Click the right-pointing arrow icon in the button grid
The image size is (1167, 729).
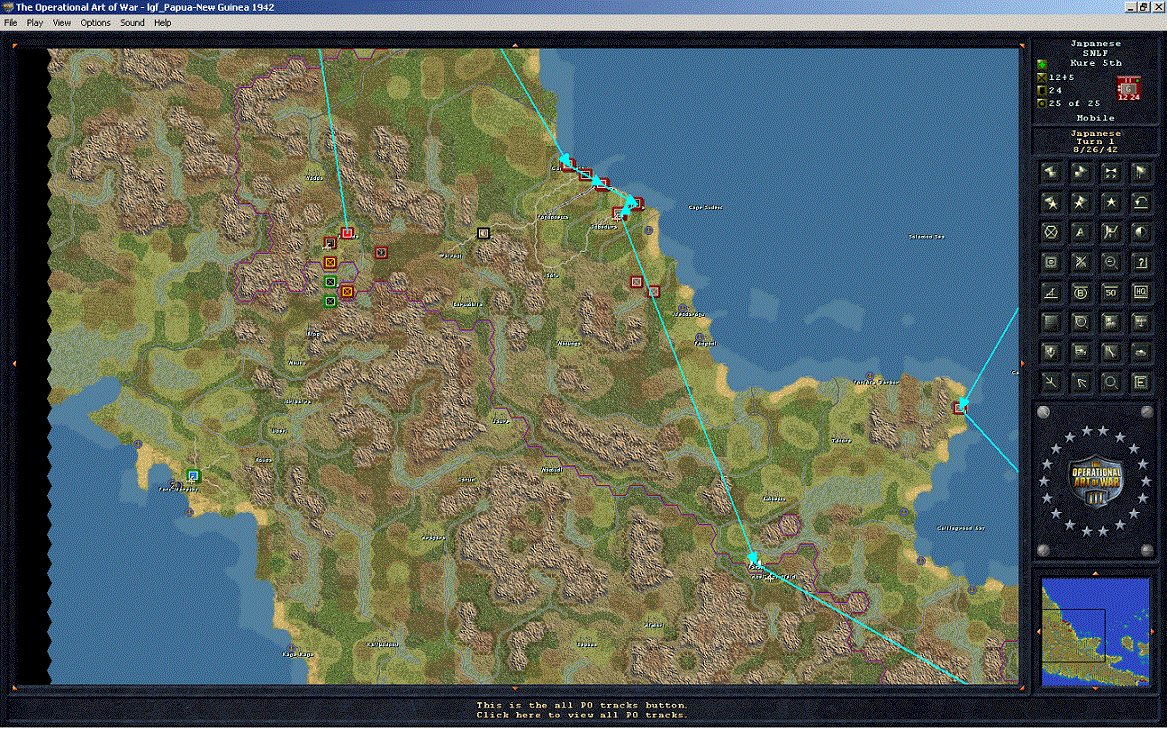[1081, 172]
